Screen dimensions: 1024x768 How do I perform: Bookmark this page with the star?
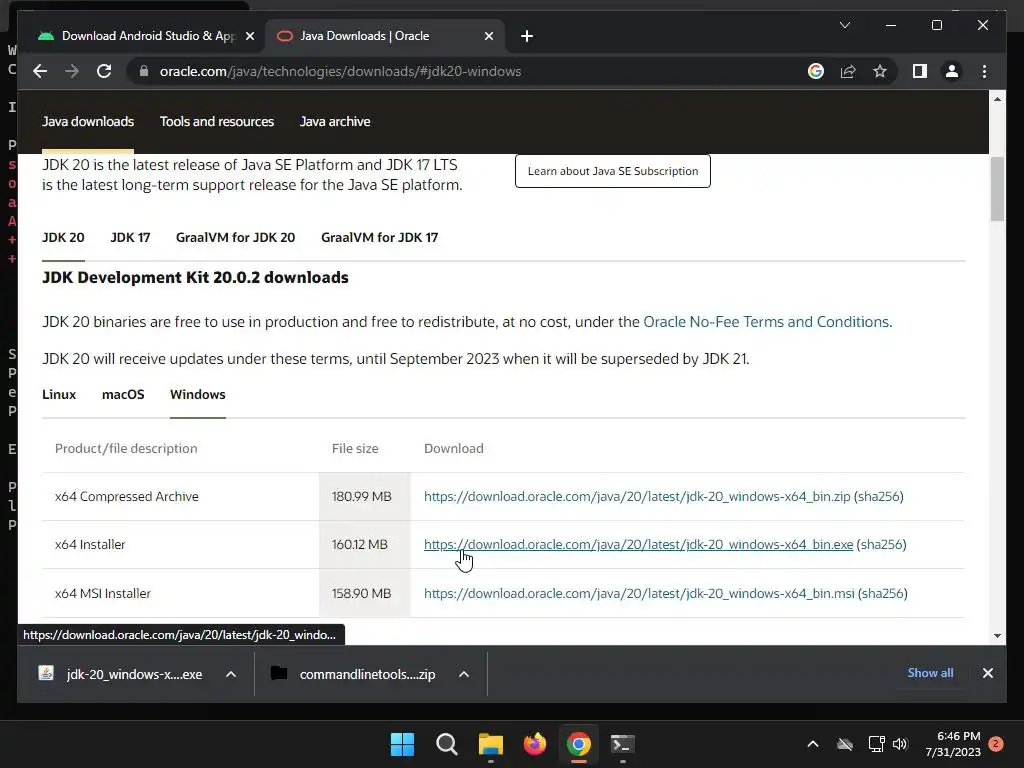880,71
